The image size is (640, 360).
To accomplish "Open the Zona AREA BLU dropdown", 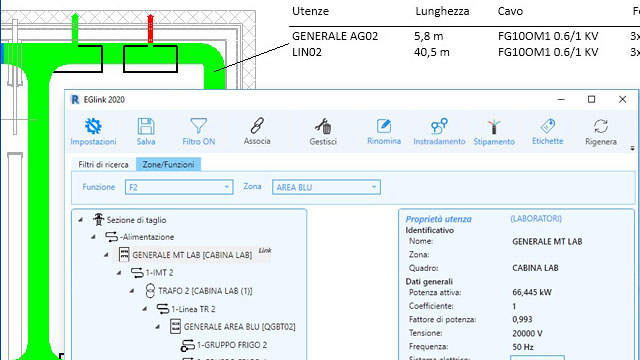I will [x=327, y=187].
